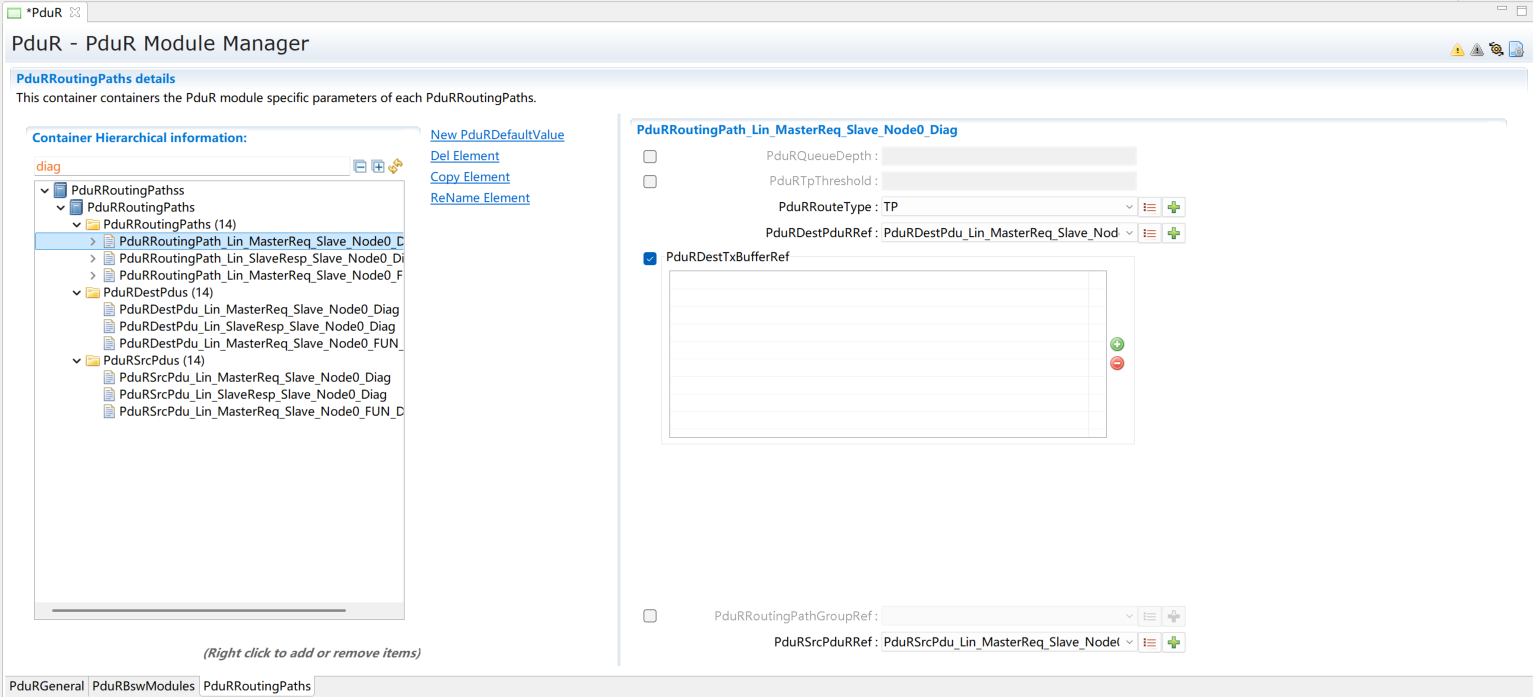Screen dimensions: 1533x697
Task: Click the red list icon beside PduRDestPduRRef
Action: [x=1150, y=233]
